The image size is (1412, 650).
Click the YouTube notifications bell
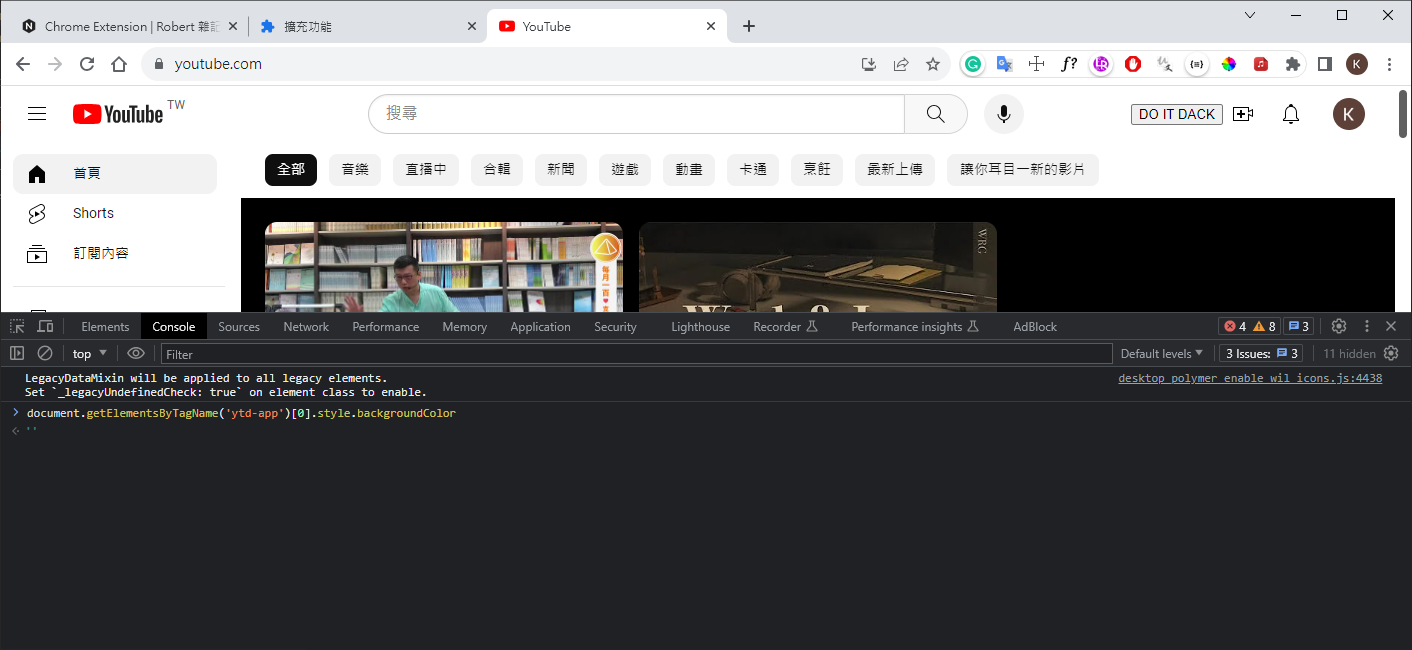(1291, 114)
